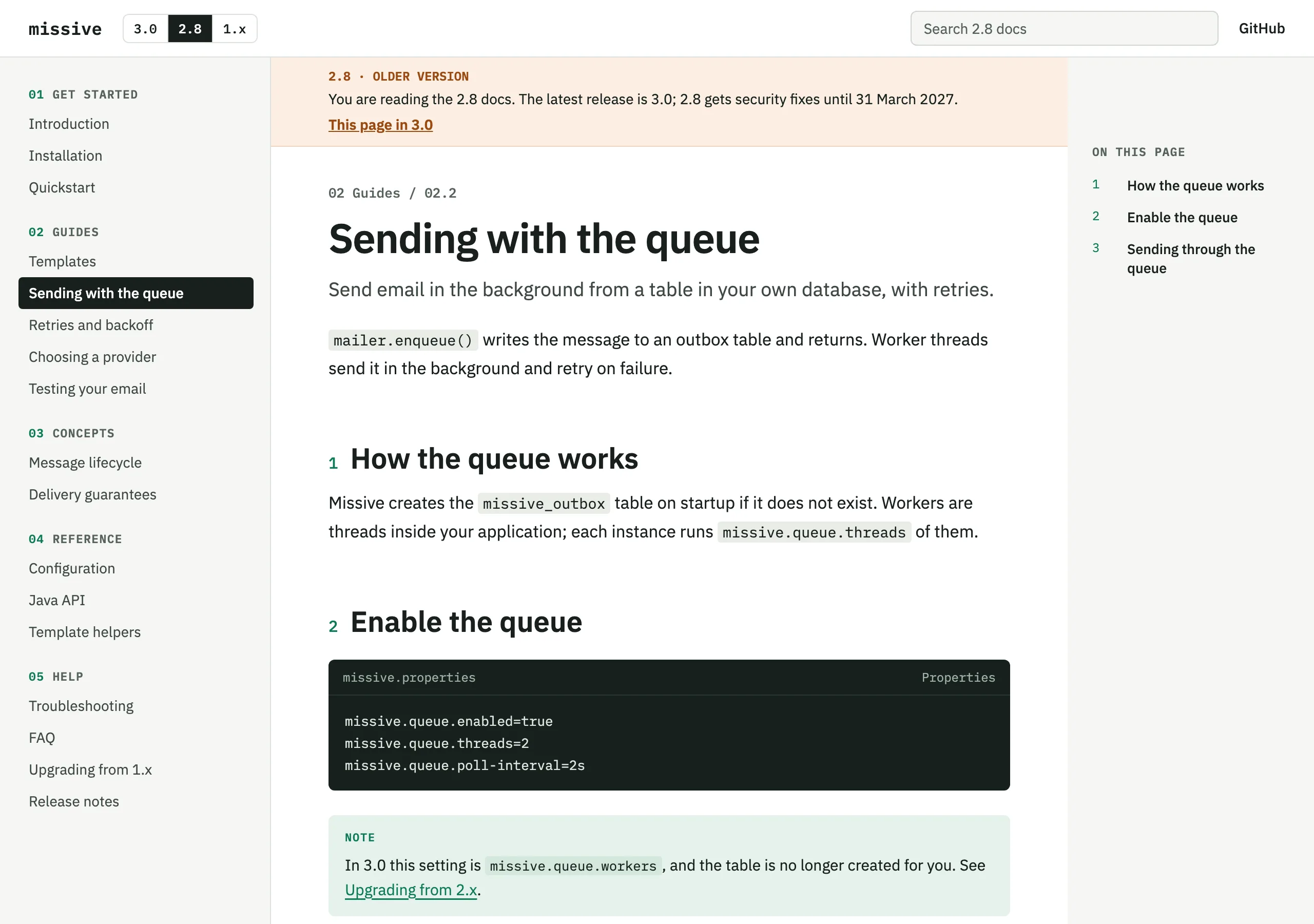This screenshot has height=924, width=1314.
Task: Select Sending with the queue in sidebar
Action: [136, 293]
